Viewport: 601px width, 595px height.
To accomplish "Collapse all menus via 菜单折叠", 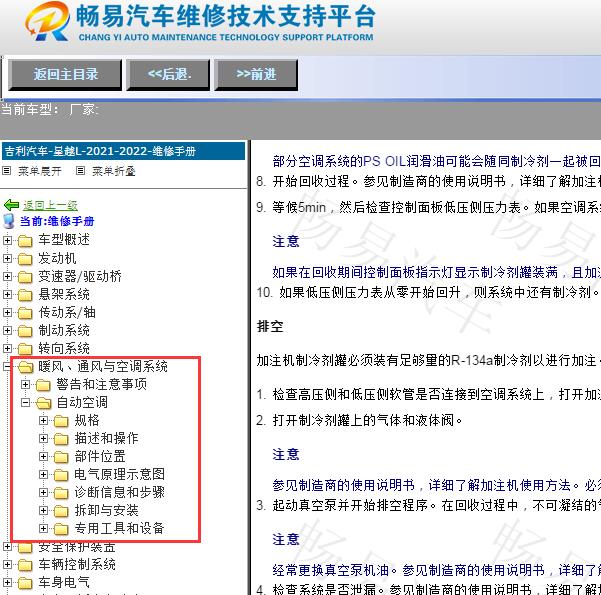I will (x=114, y=171).
